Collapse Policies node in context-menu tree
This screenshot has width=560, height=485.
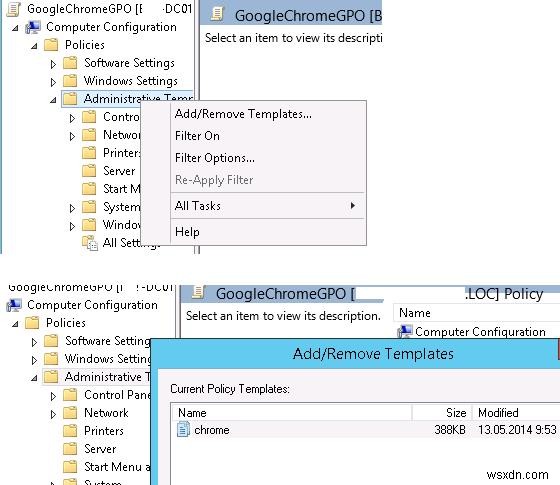(x=34, y=46)
